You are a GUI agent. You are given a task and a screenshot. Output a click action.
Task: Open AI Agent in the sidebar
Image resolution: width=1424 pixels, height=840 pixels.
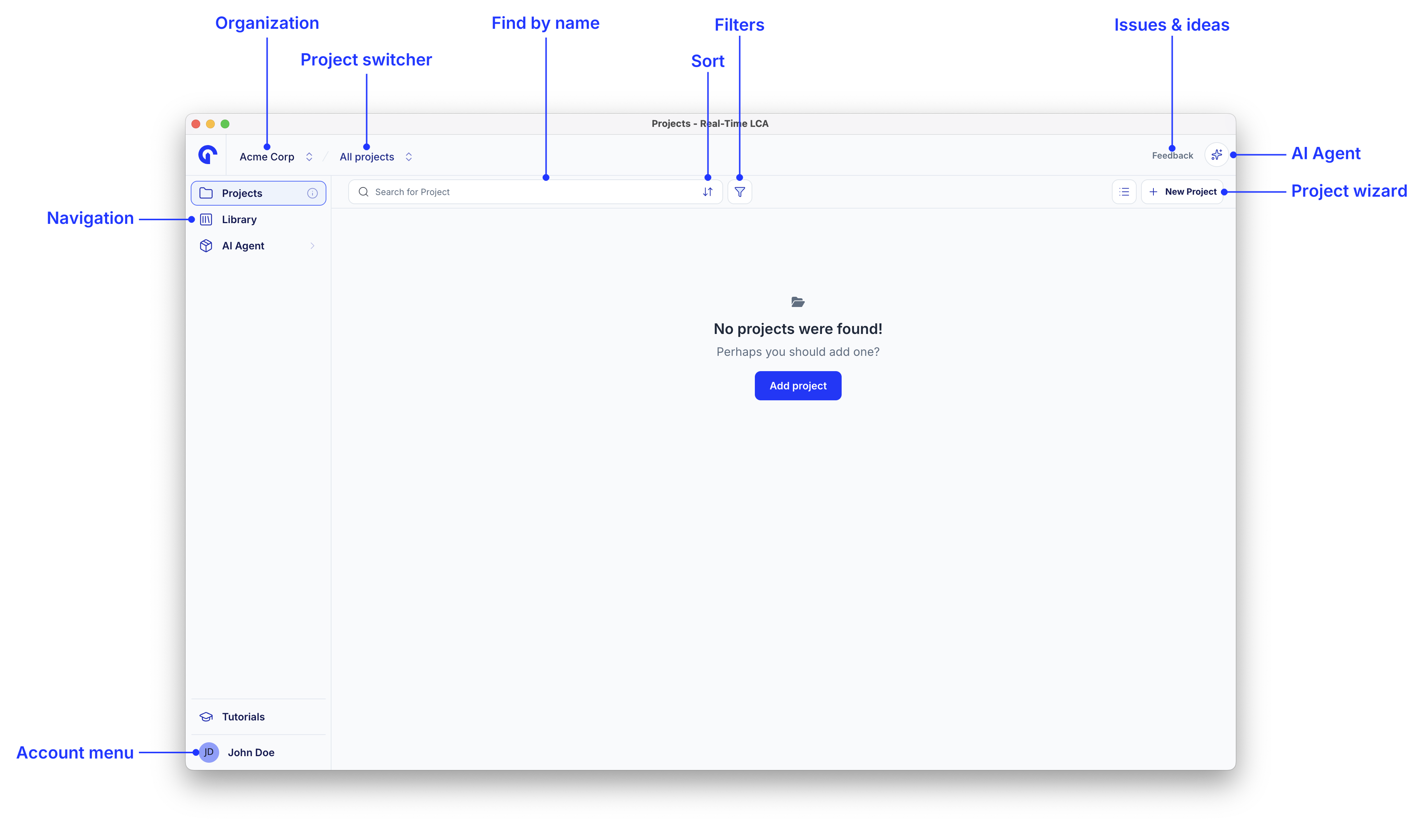click(x=259, y=246)
